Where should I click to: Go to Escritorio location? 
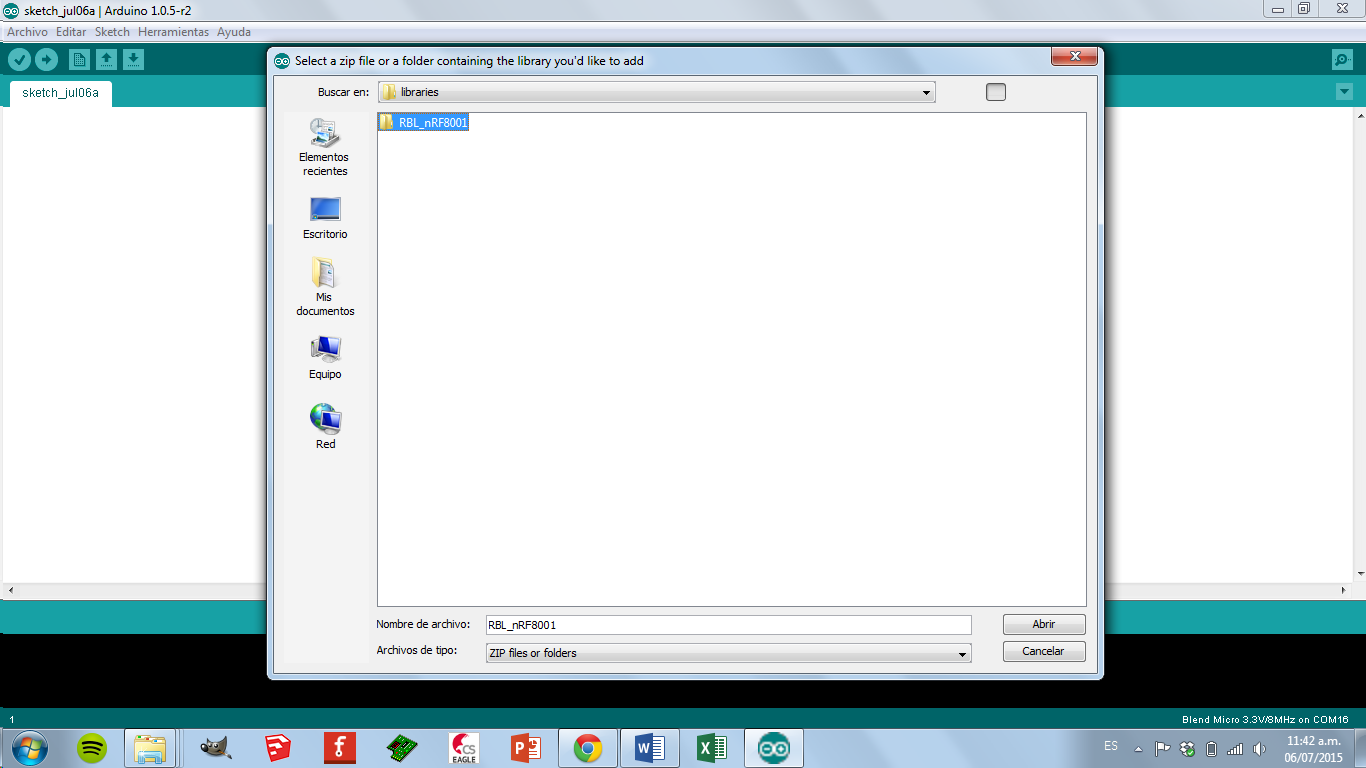(x=325, y=217)
